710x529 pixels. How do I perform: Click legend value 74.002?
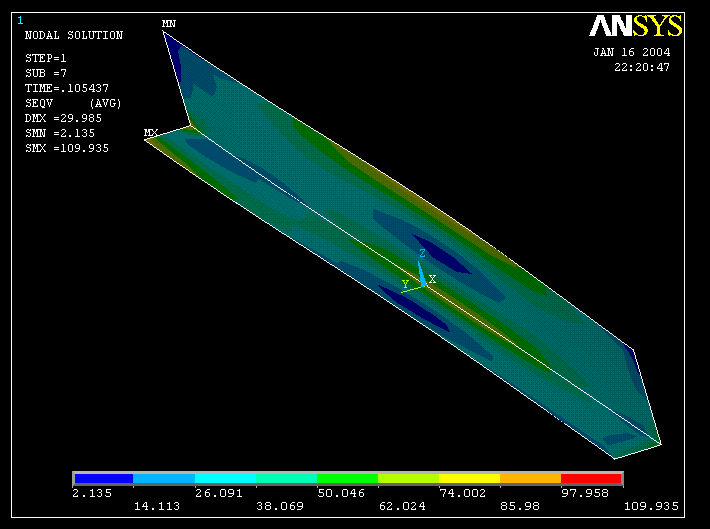(x=463, y=493)
